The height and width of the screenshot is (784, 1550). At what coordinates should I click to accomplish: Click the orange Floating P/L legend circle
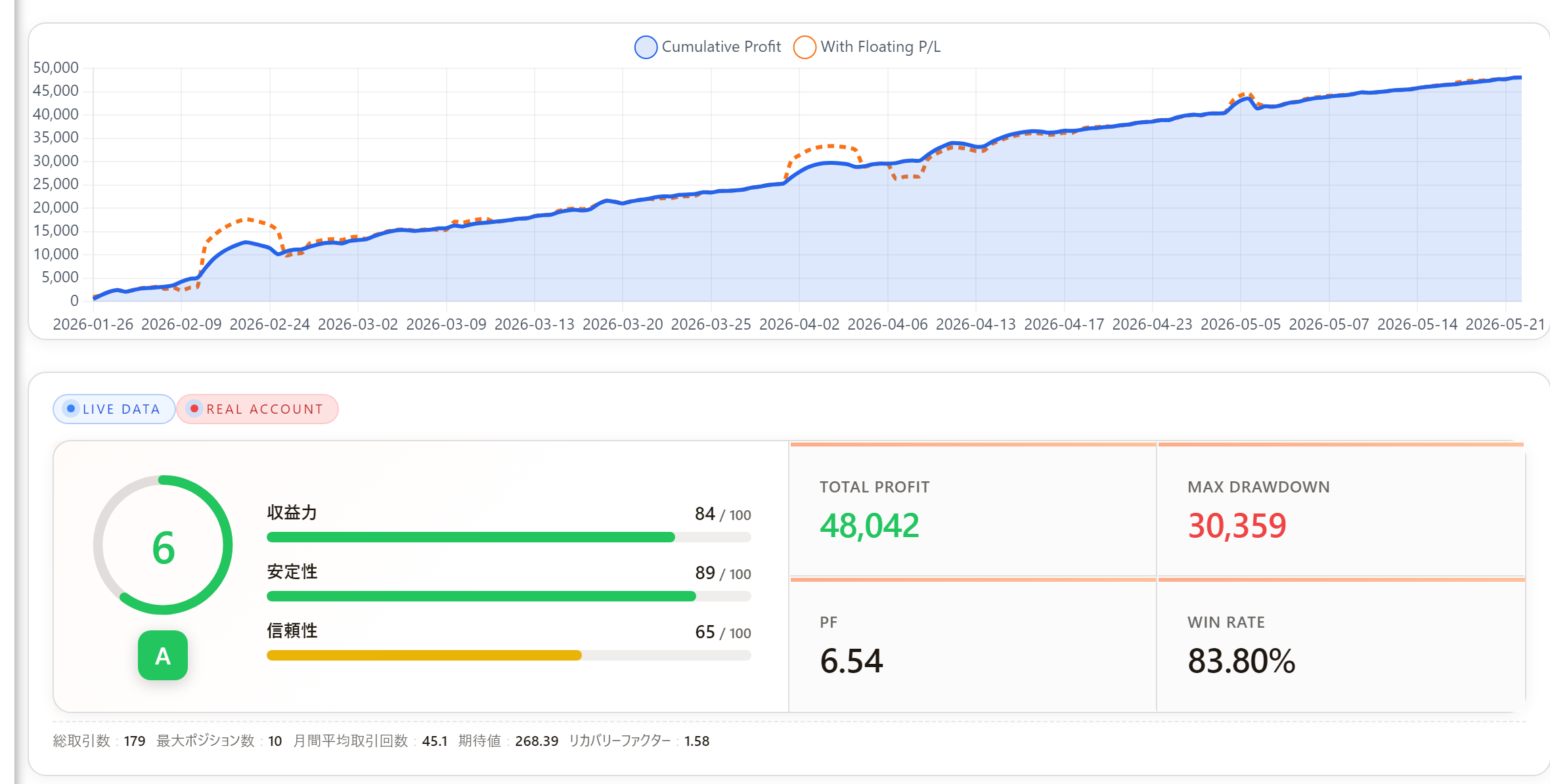pyautogui.click(x=805, y=47)
